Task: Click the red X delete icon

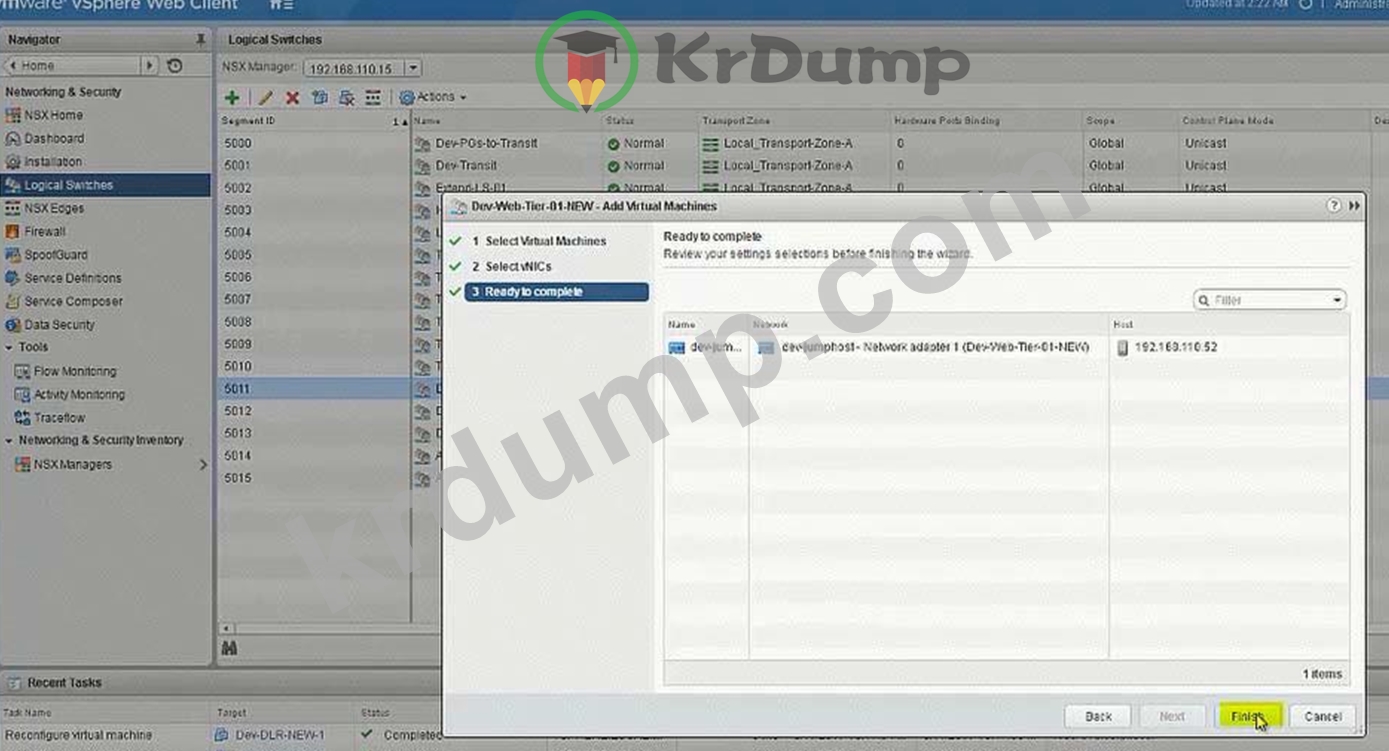Action: coord(292,97)
